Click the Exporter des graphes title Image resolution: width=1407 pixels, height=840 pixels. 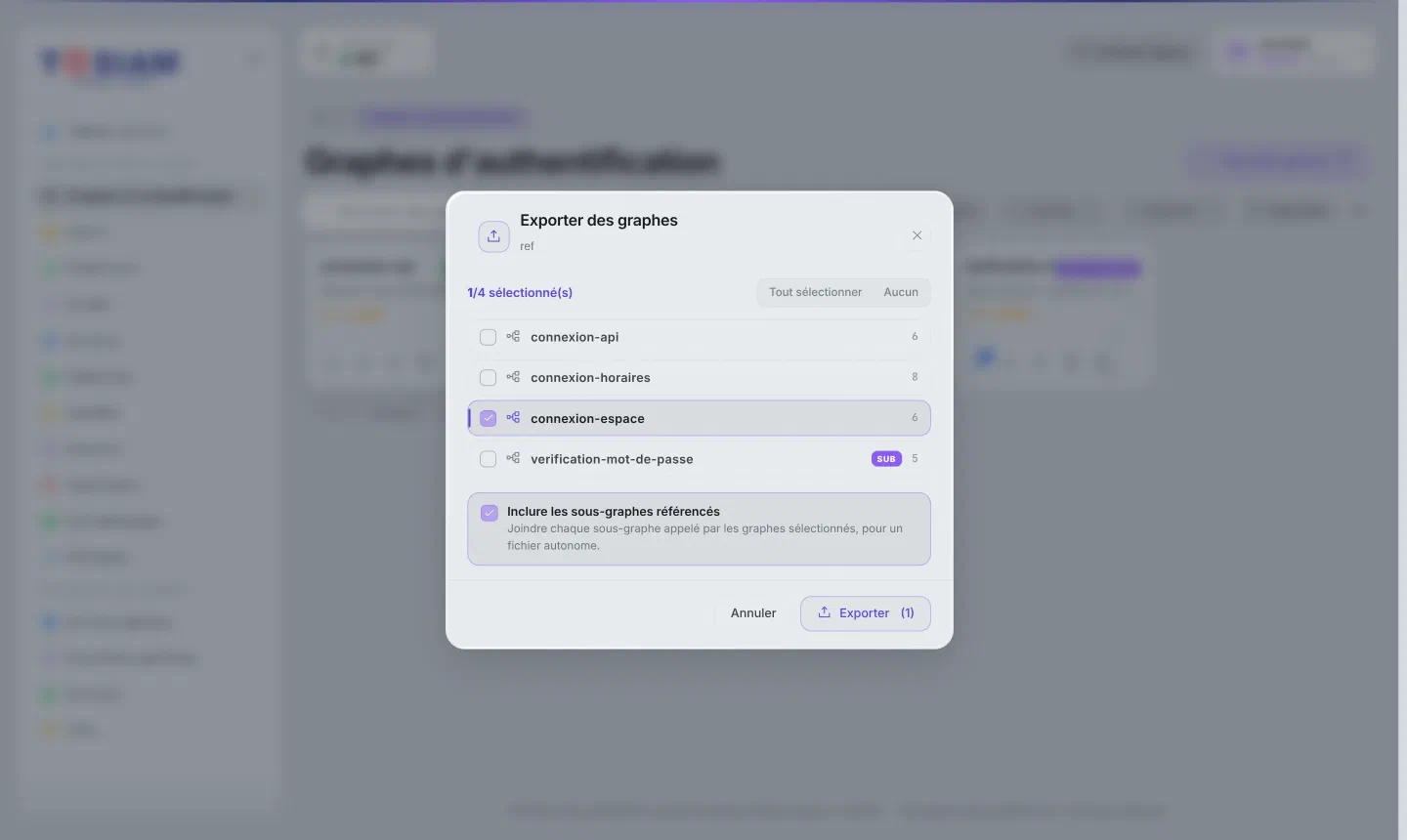pyautogui.click(x=599, y=221)
